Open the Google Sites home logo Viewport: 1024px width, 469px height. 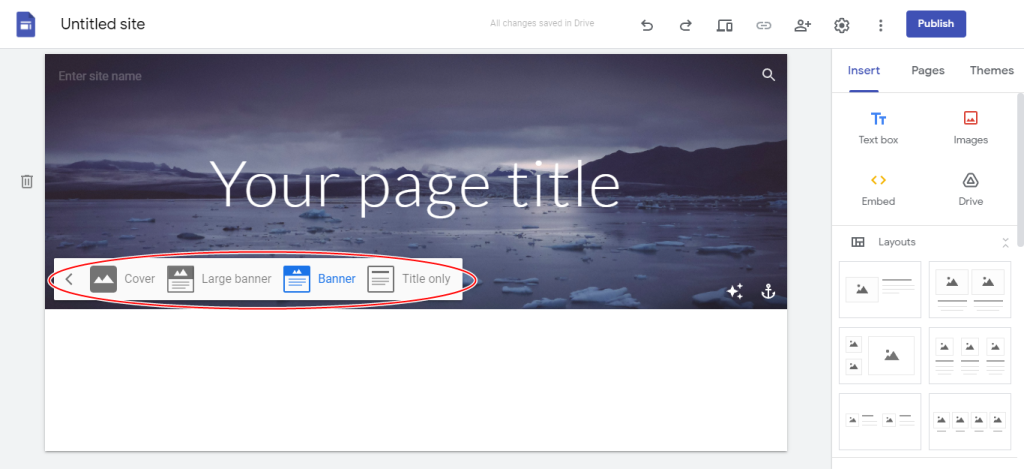click(25, 25)
